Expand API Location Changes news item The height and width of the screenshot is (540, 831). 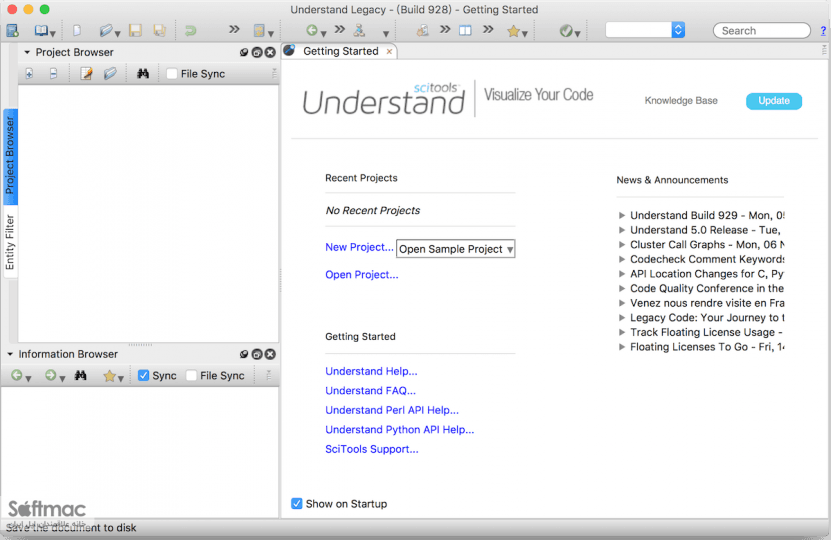(622, 274)
